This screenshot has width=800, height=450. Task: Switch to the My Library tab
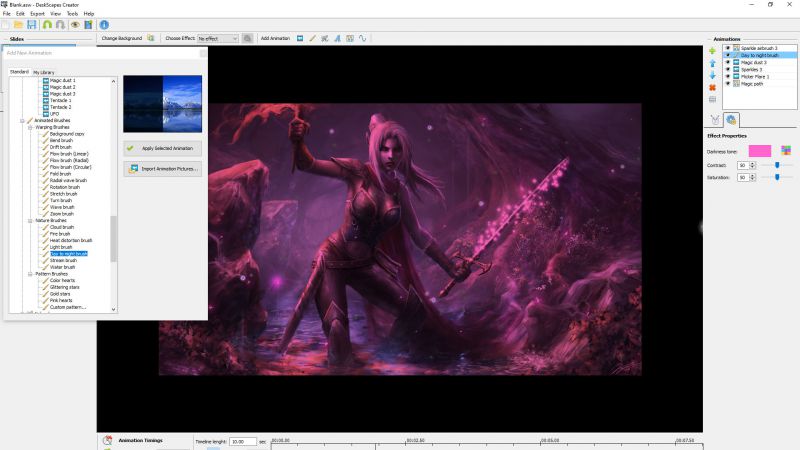[x=44, y=72]
